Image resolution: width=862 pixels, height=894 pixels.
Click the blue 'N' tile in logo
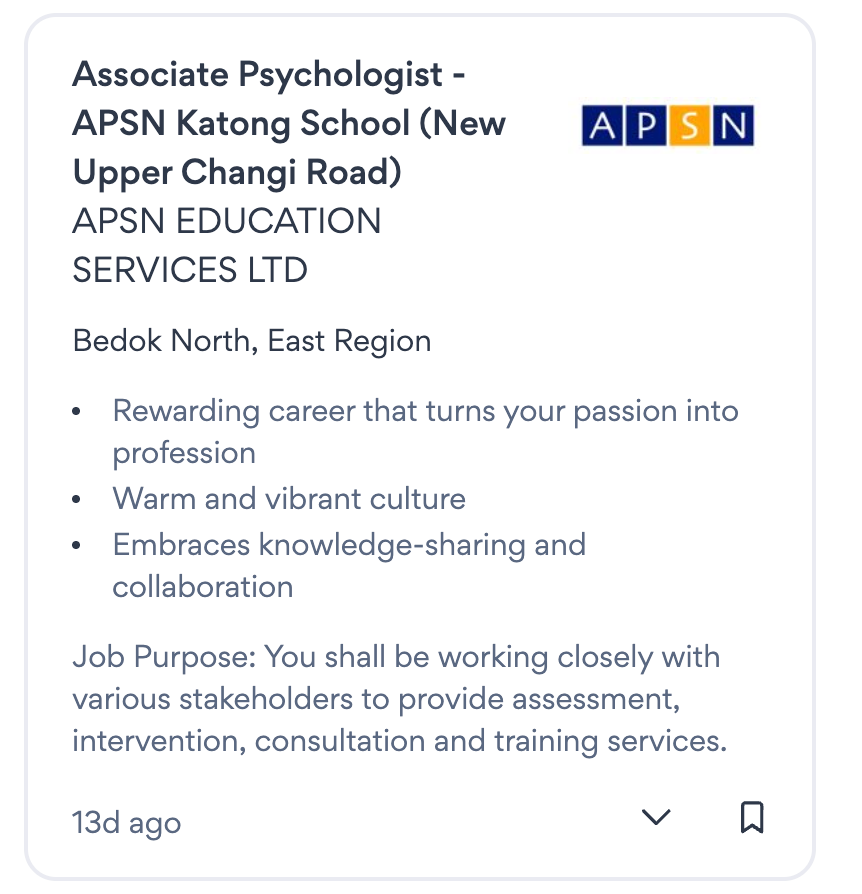pos(732,127)
